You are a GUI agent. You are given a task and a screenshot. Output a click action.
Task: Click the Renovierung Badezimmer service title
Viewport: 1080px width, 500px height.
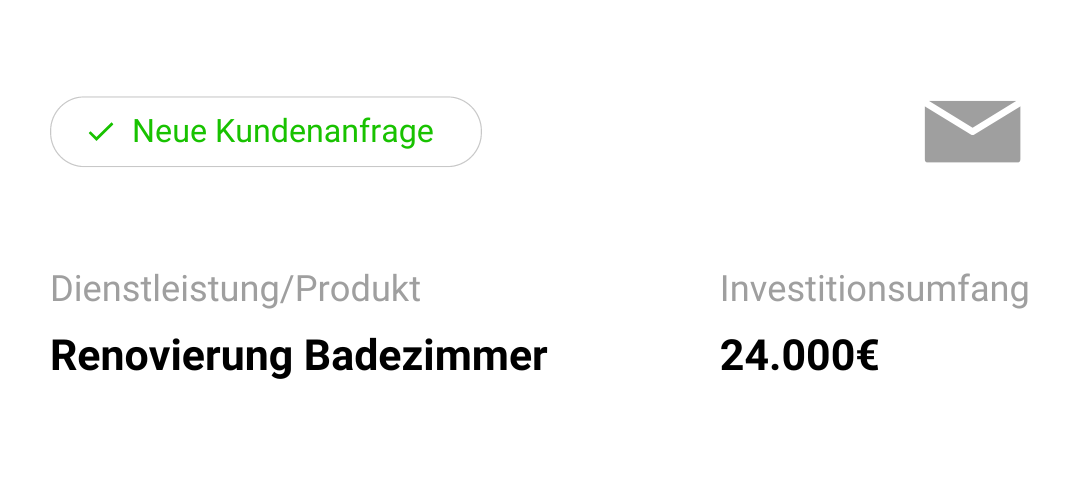(299, 357)
